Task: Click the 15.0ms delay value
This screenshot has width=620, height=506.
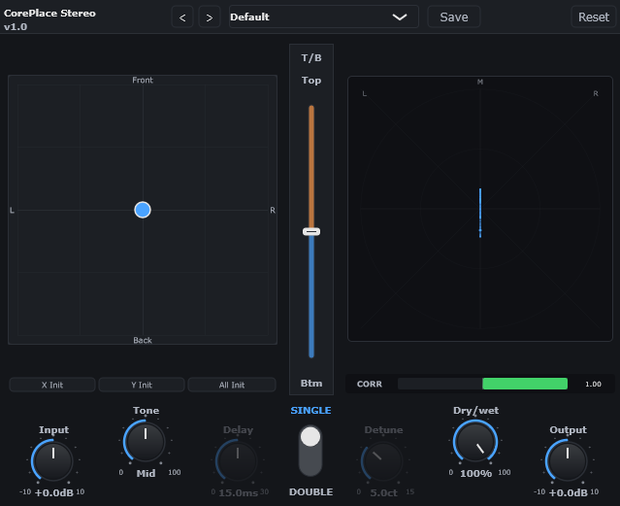Action: 238,493
